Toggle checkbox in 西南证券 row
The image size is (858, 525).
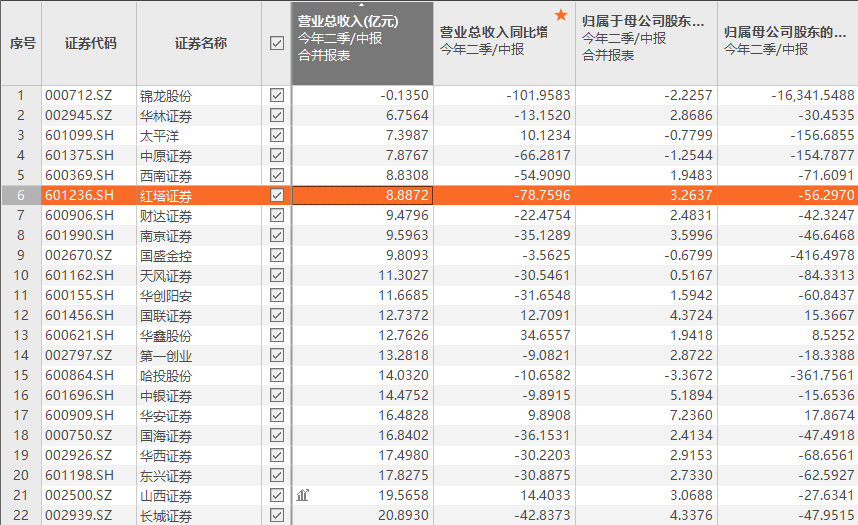pyautogui.click(x=277, y=175)
